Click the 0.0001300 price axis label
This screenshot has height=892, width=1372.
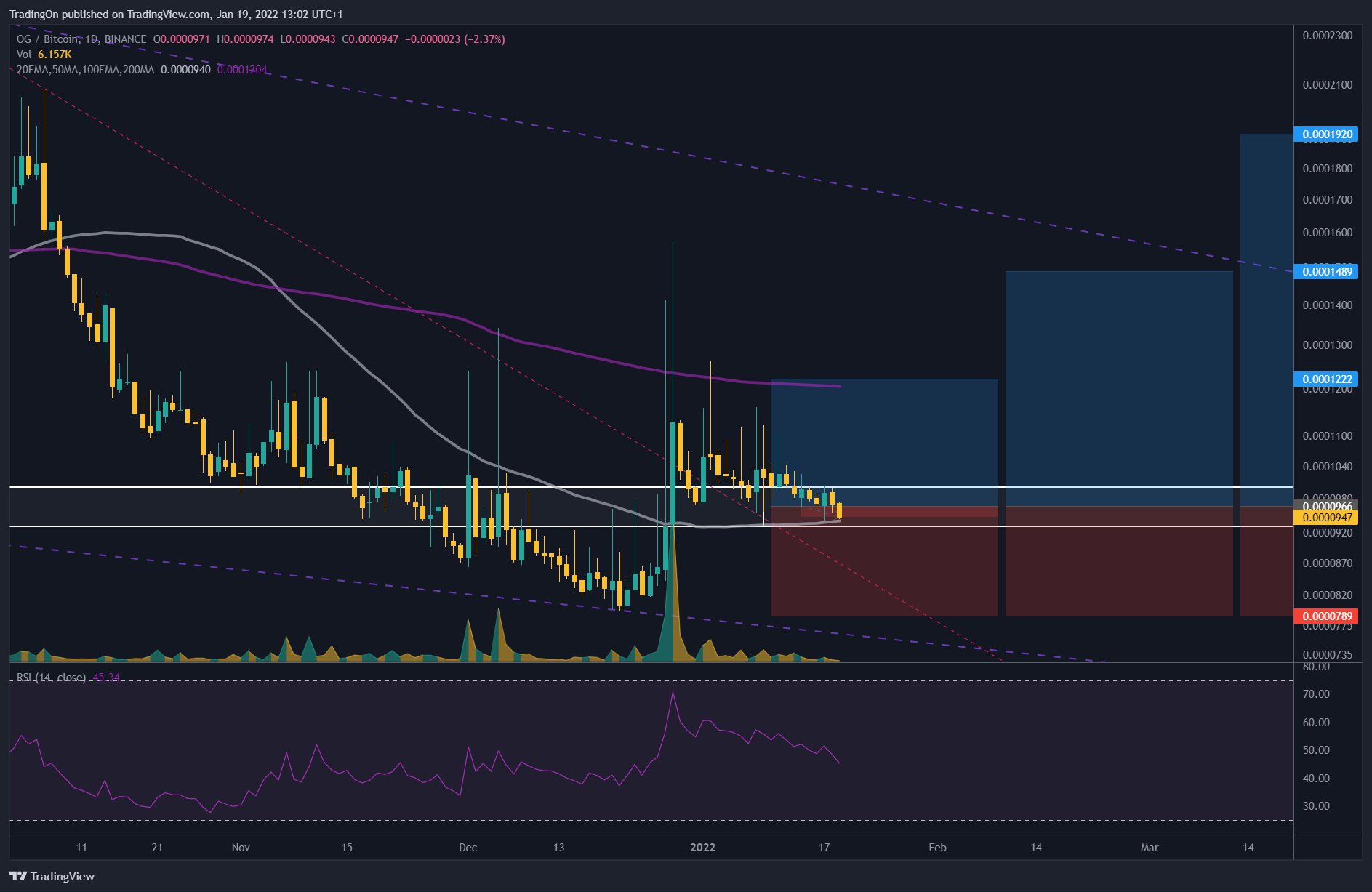pyautogui.click(x=1328, y=345)
